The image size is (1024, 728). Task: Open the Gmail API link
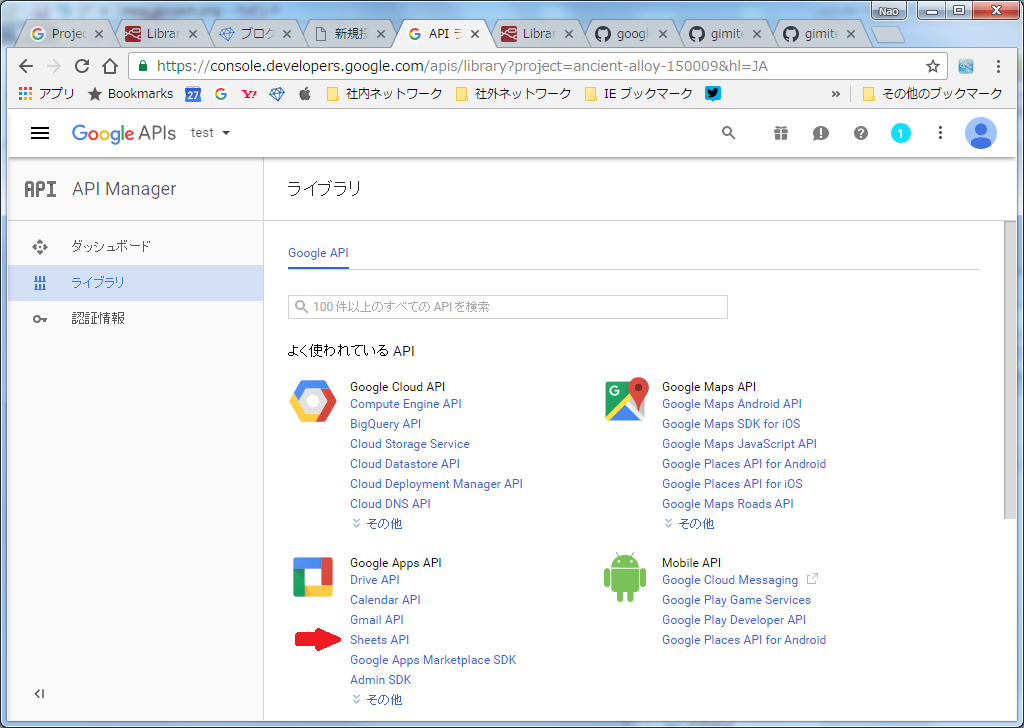click(377, 620)
